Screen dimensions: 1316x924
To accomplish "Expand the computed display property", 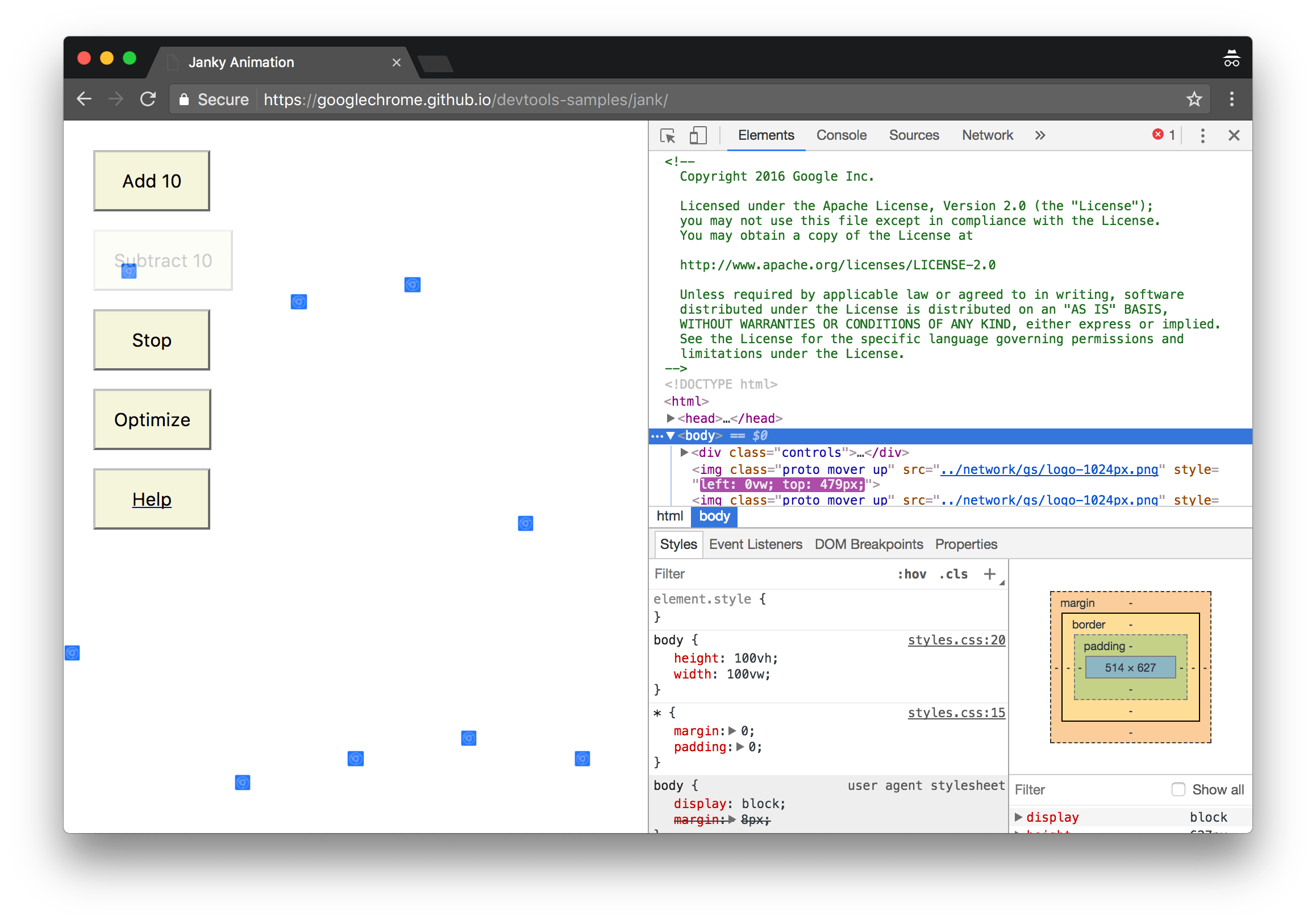I will pos(1018,817).
